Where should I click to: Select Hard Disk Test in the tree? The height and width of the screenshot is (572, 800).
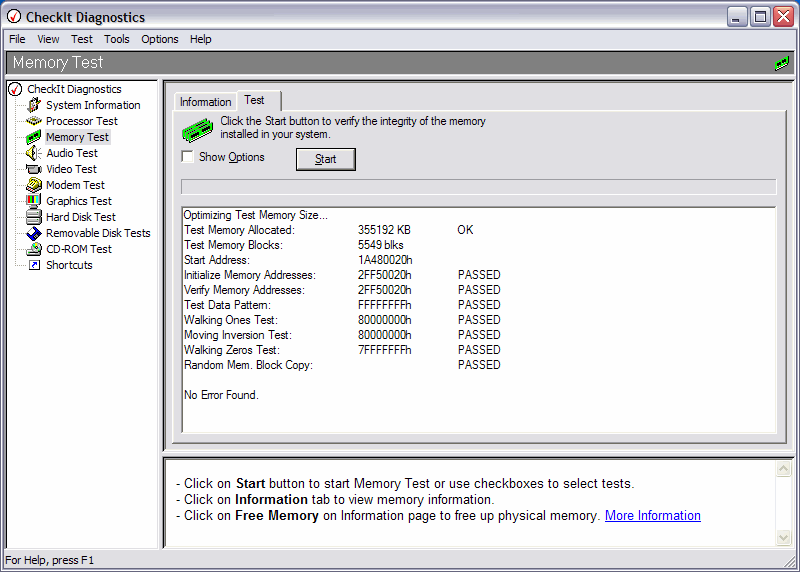coord(81,217)
